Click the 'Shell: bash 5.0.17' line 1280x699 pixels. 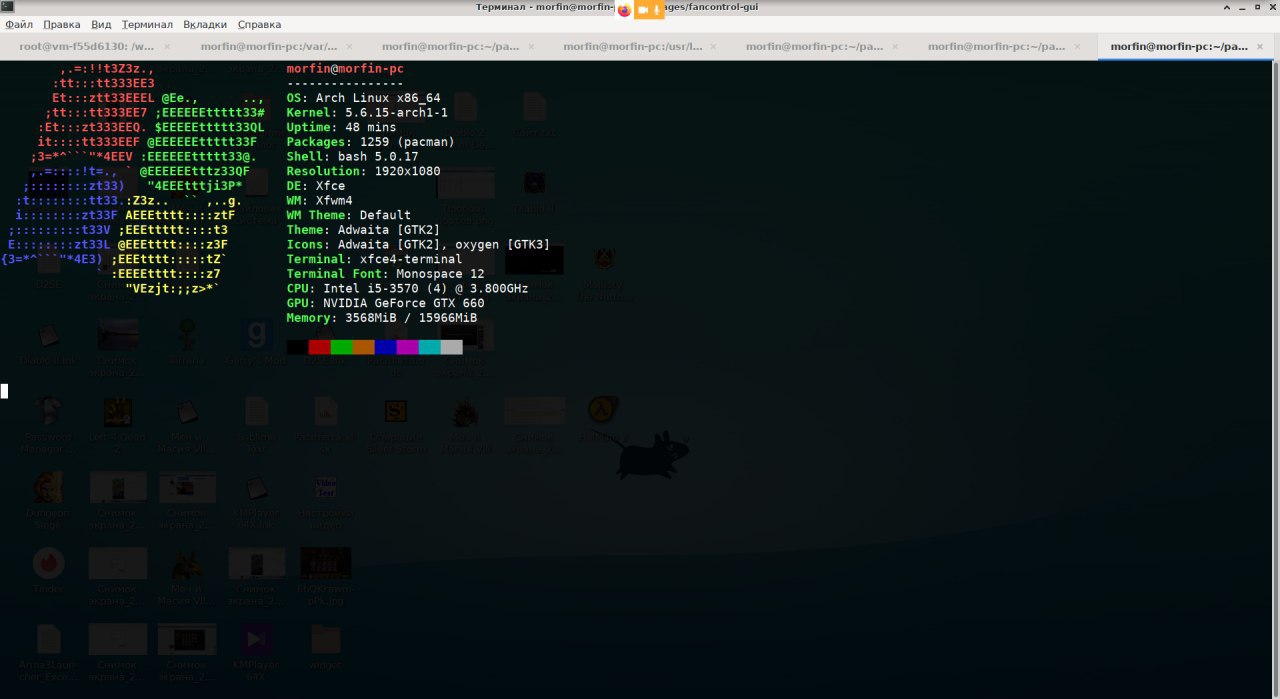pos(352,157)
